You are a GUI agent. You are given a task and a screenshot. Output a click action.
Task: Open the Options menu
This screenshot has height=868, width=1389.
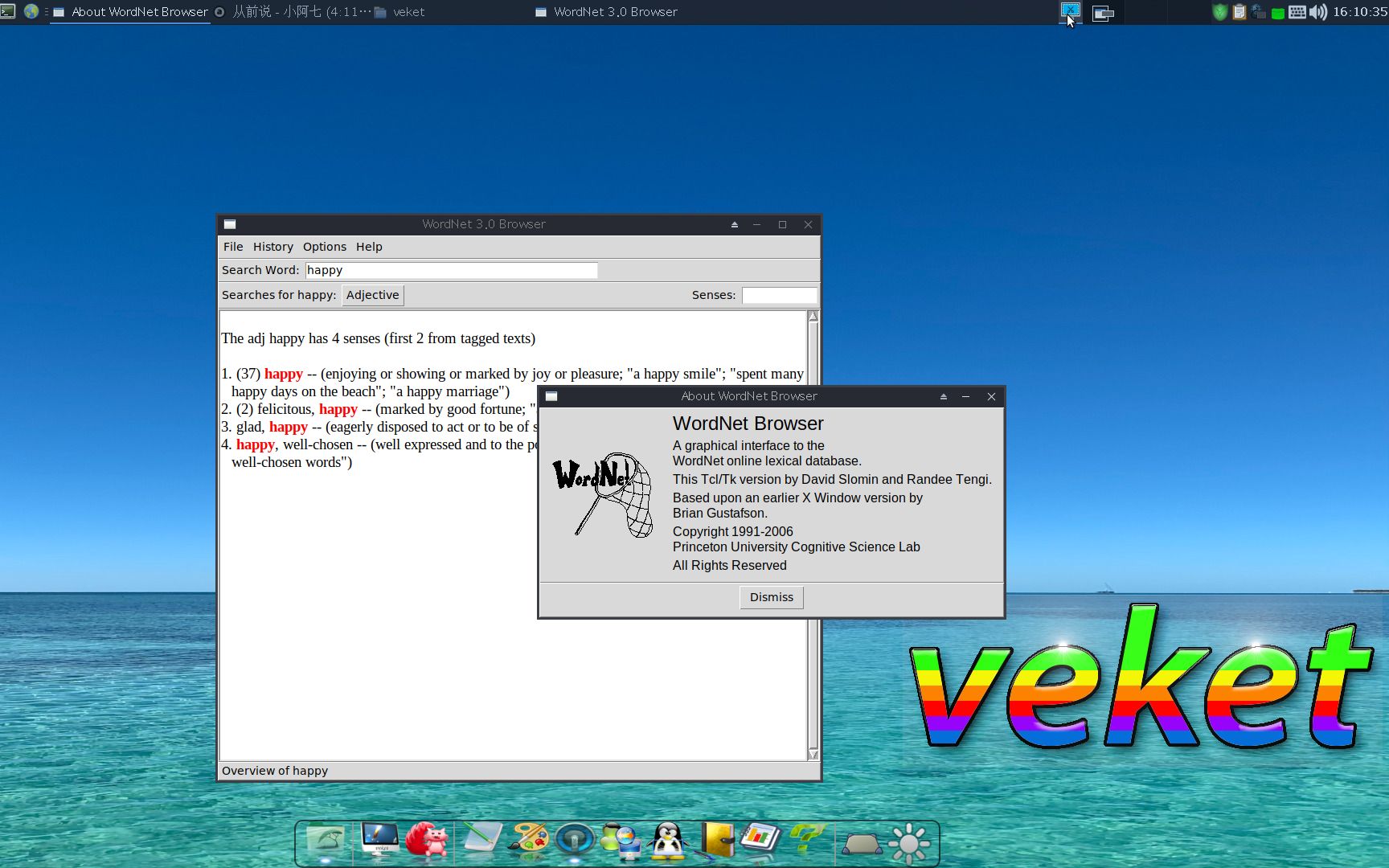pos(325,247)
